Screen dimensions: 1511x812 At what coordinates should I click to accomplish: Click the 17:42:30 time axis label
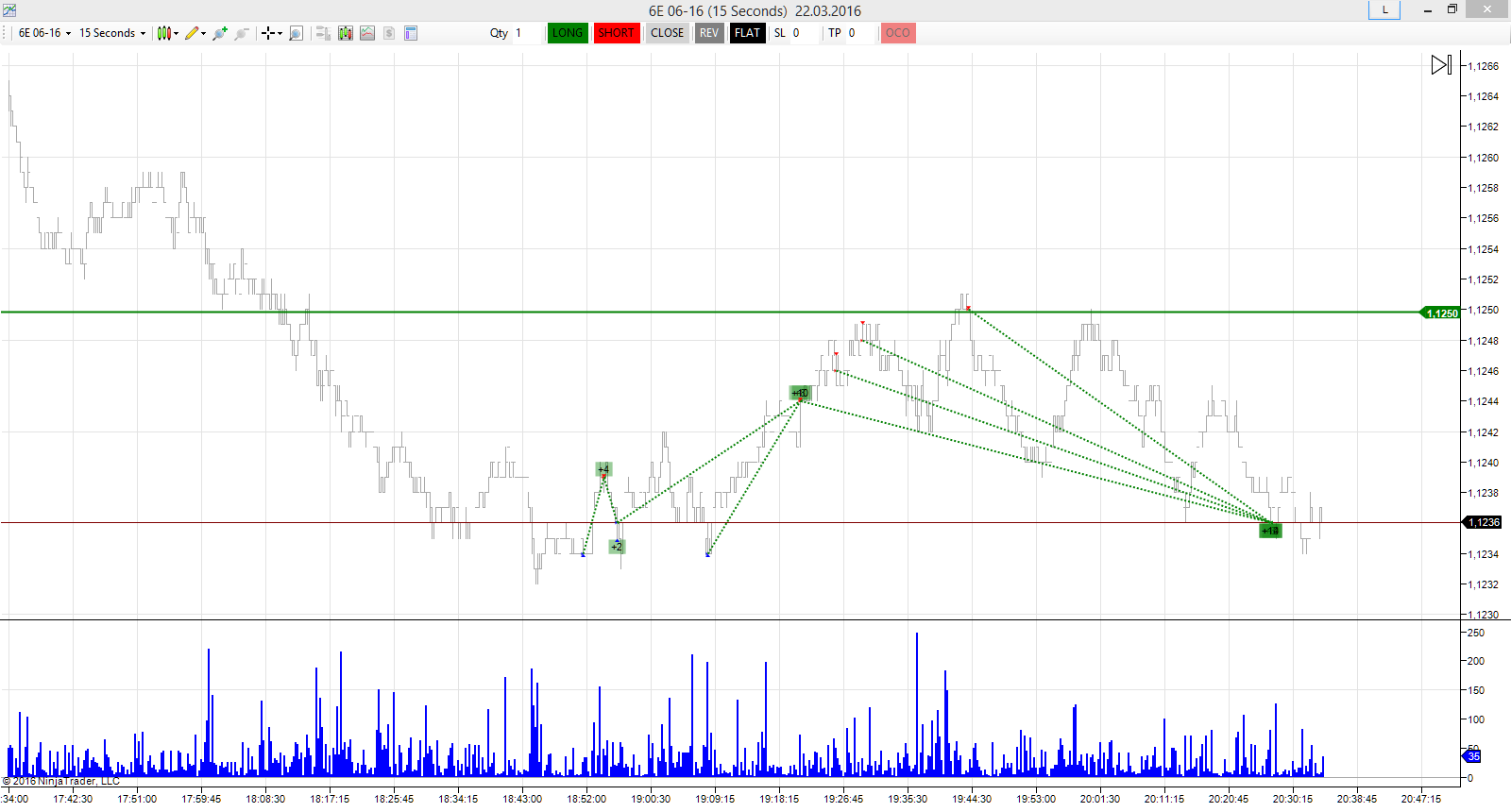click(x=73, y=799)
